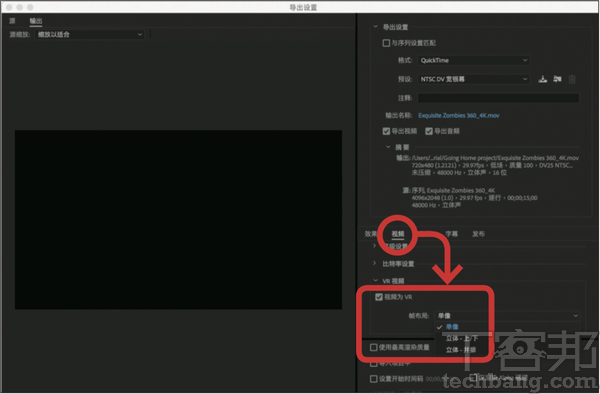Click the output path summary text
This screenshot has height=394, width=600.
(x=495, y=158)
